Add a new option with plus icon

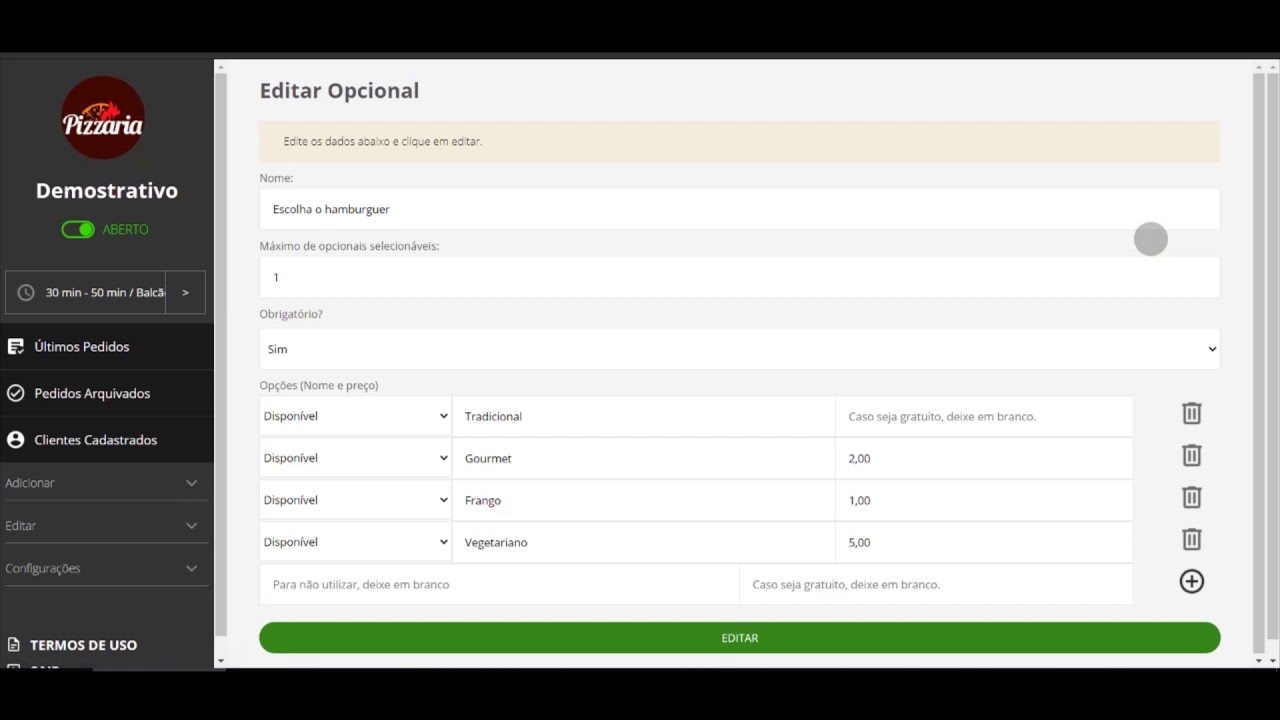[1191, 582]
